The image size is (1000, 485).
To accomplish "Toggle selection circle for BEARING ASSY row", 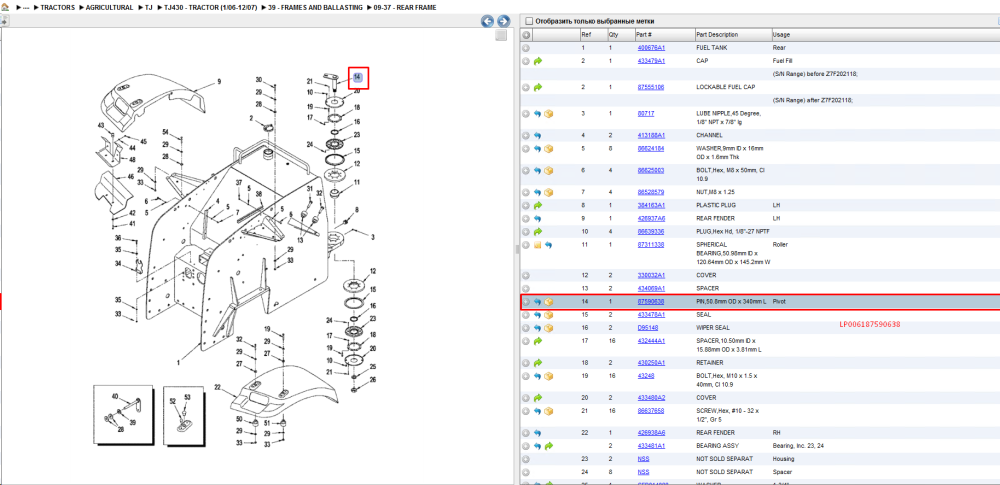I will coord(526,445).
